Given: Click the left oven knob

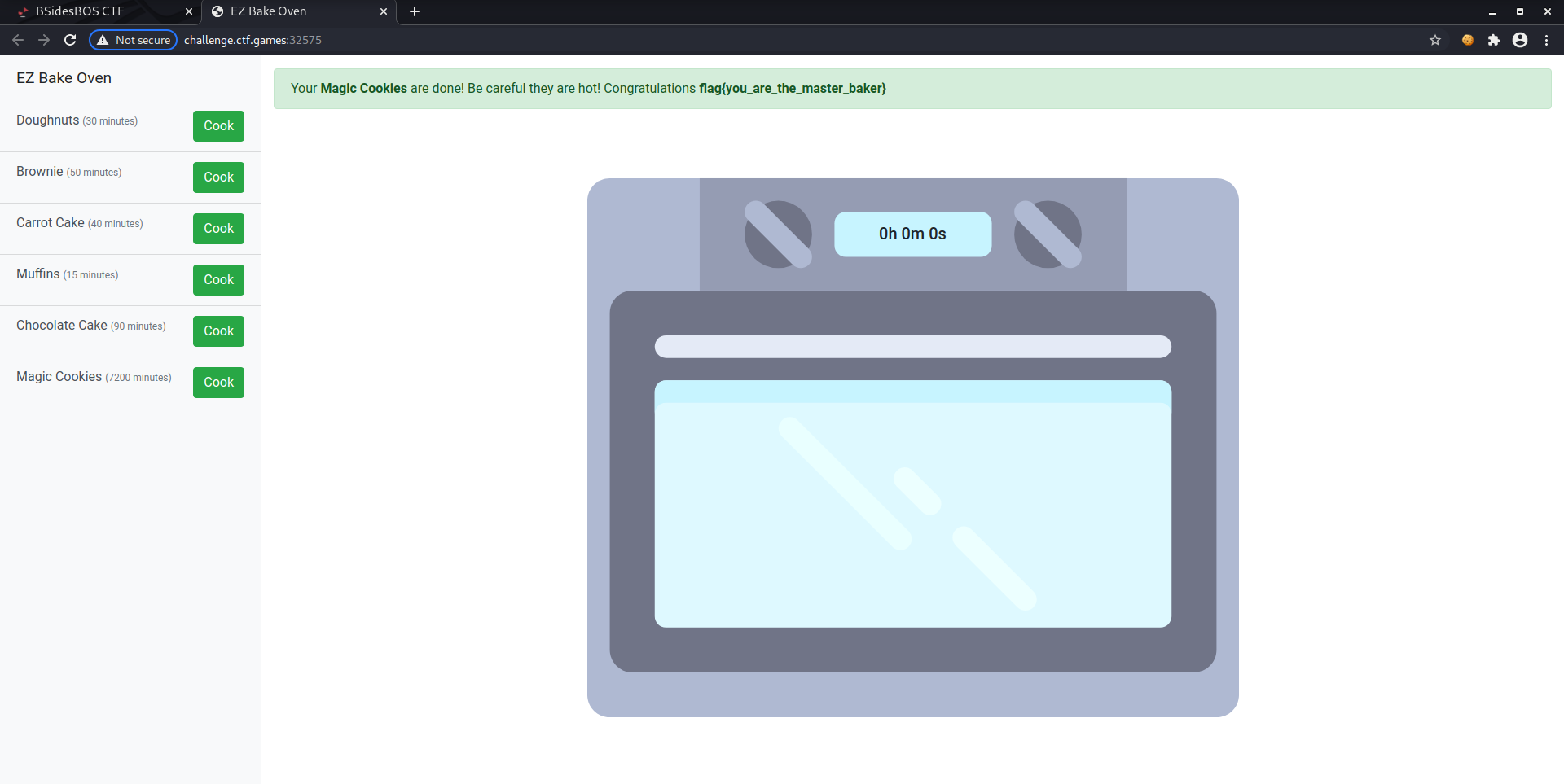Looking at the screenshot, I should coord(778,234).
